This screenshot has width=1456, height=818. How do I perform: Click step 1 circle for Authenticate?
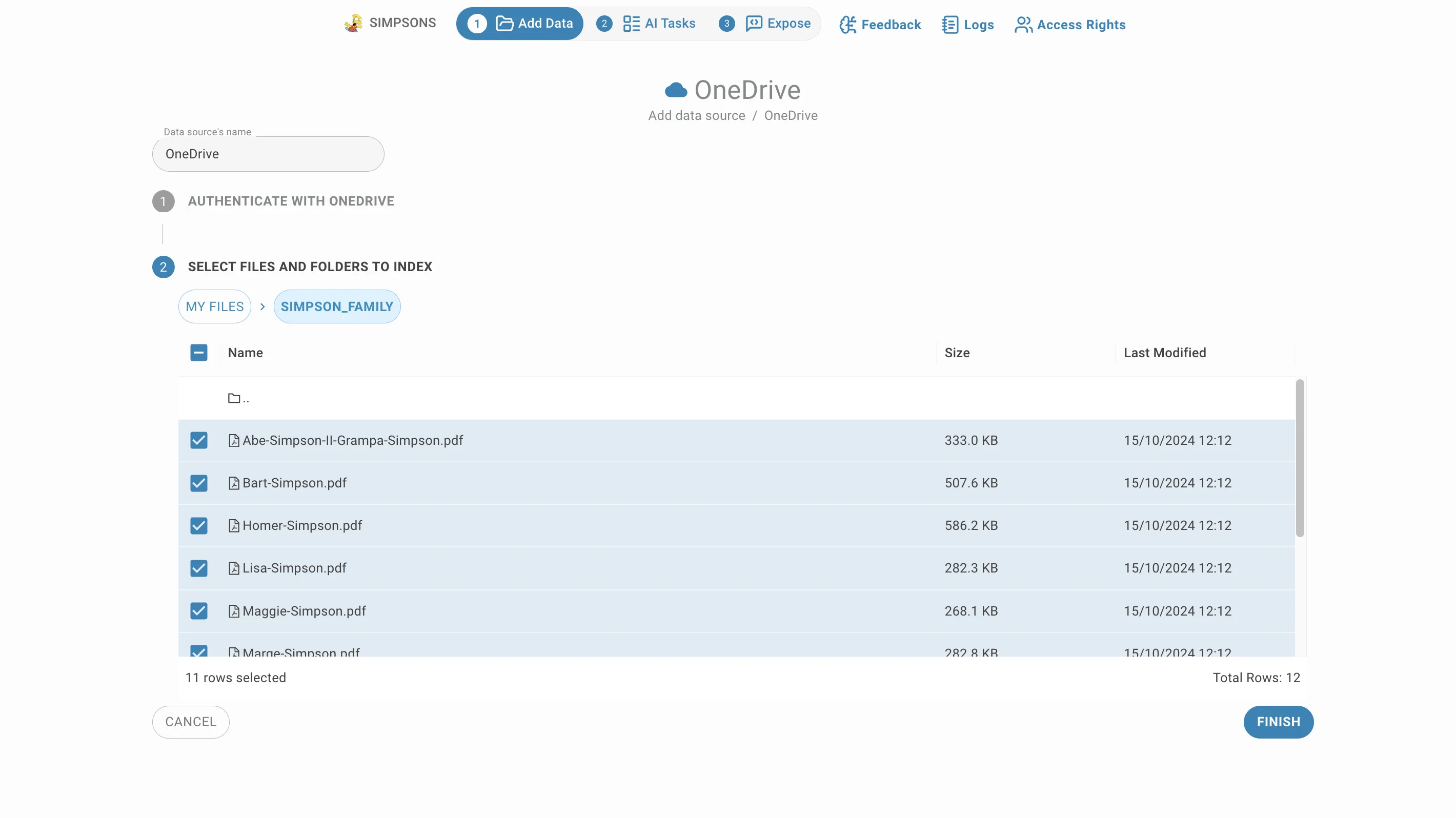(164, 201)
